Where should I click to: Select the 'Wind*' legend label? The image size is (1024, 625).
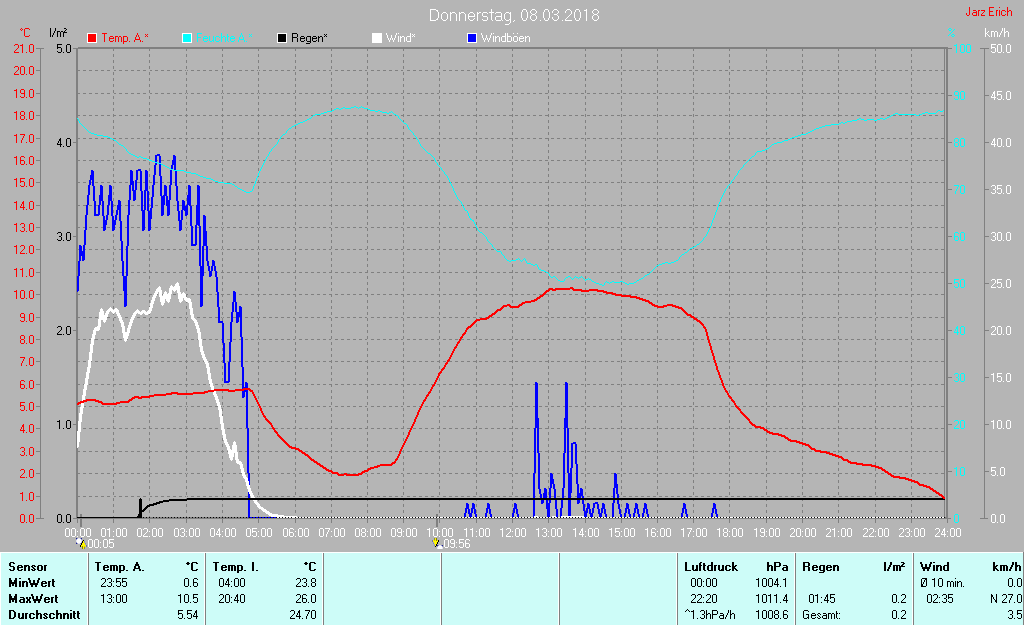[400, 38]
